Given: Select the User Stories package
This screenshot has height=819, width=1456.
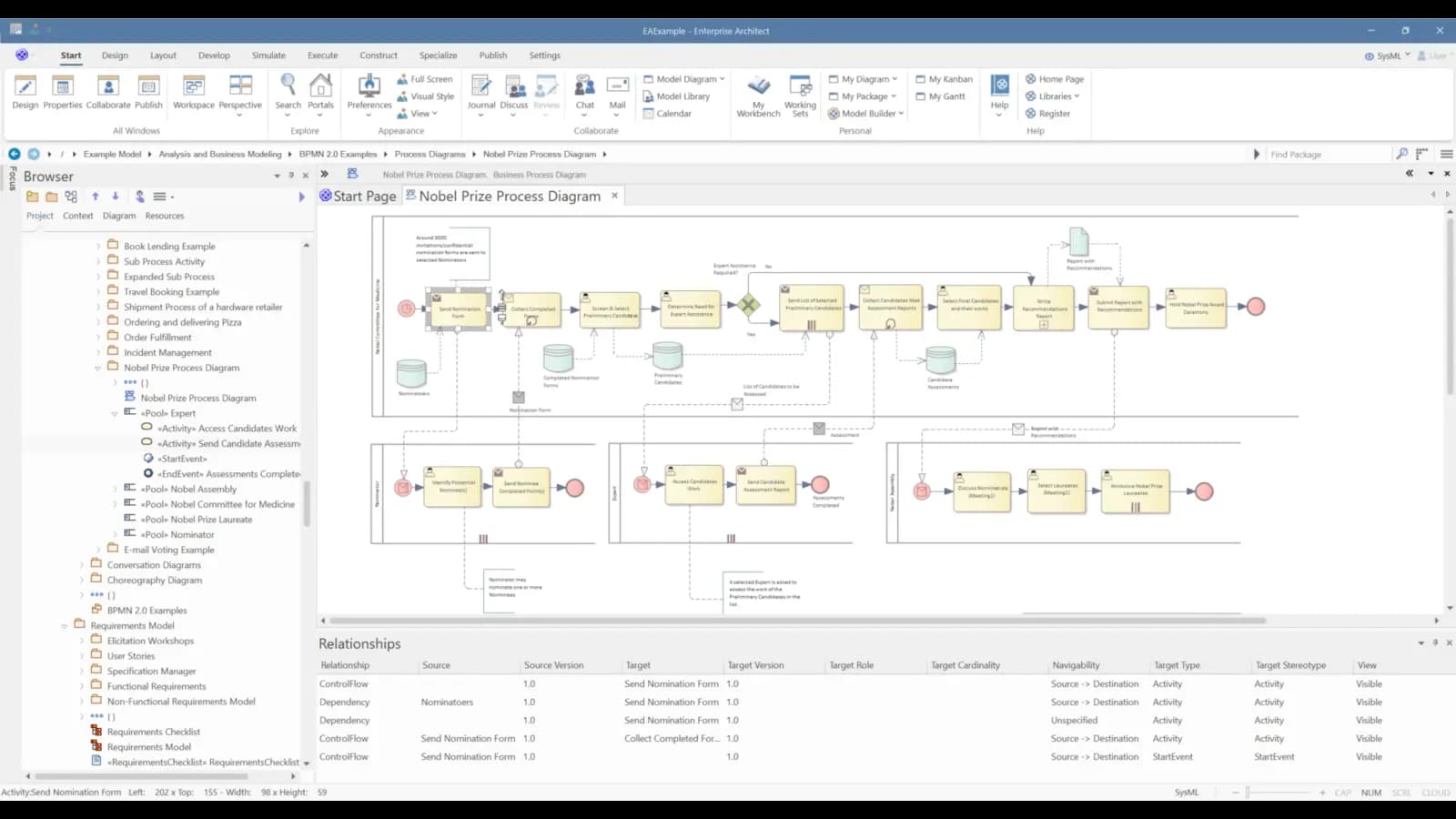Looking at the screenshot, I should click(131, 656).
